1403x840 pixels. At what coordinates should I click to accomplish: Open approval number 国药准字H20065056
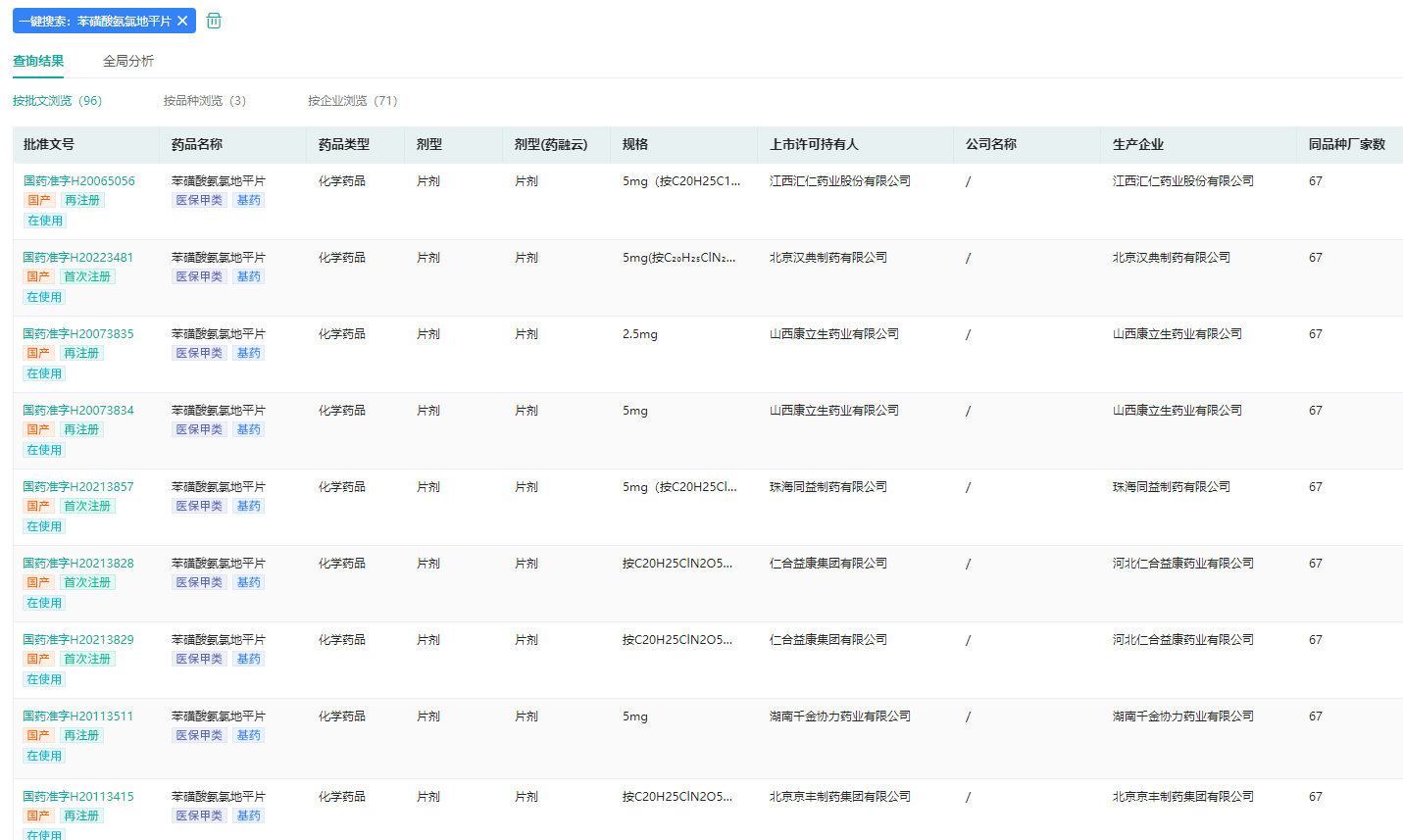tap(79, 181)
